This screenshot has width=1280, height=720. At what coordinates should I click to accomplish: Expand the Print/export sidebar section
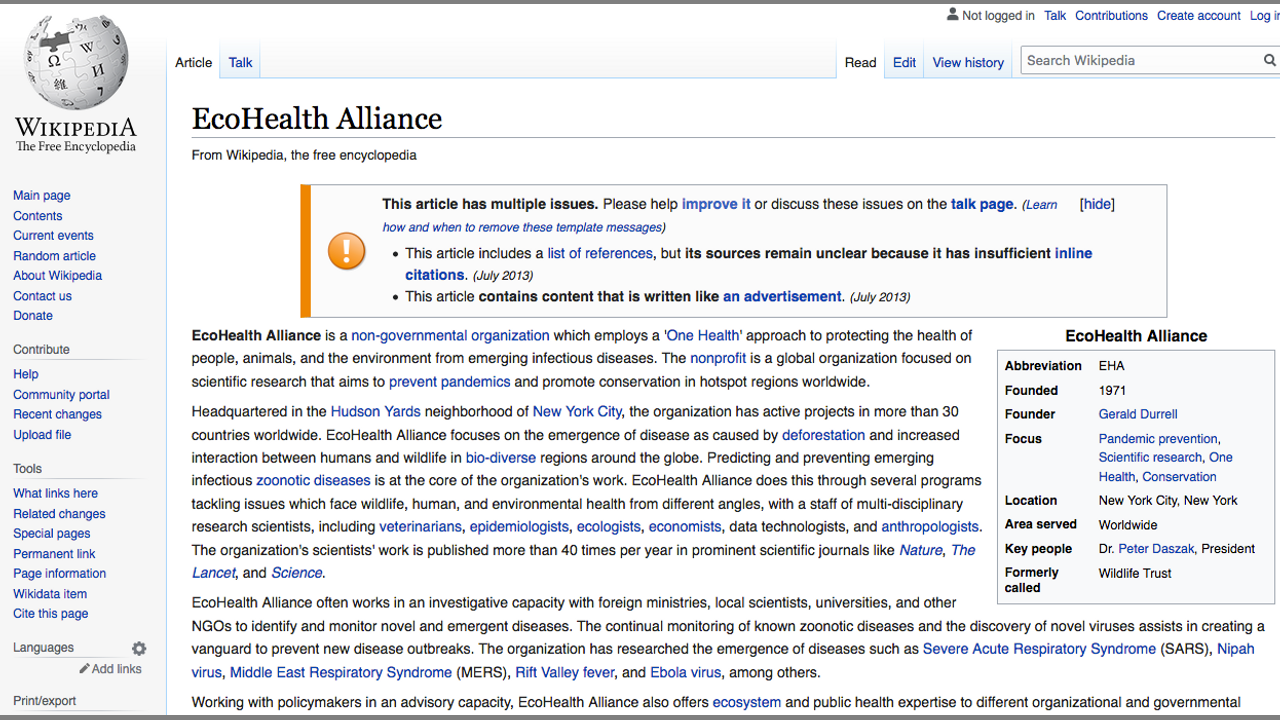pyautogui.click(x=44, y=701)
